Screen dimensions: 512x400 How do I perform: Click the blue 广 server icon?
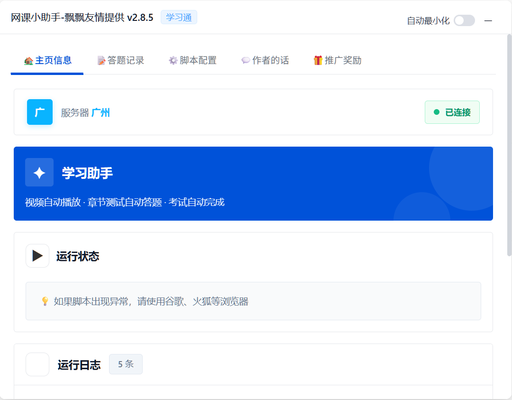tap(40, 112)
